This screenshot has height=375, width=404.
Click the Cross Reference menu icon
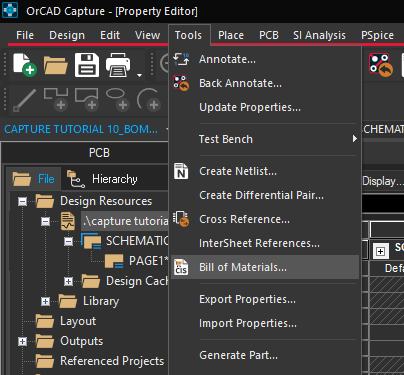click(181, 219)
